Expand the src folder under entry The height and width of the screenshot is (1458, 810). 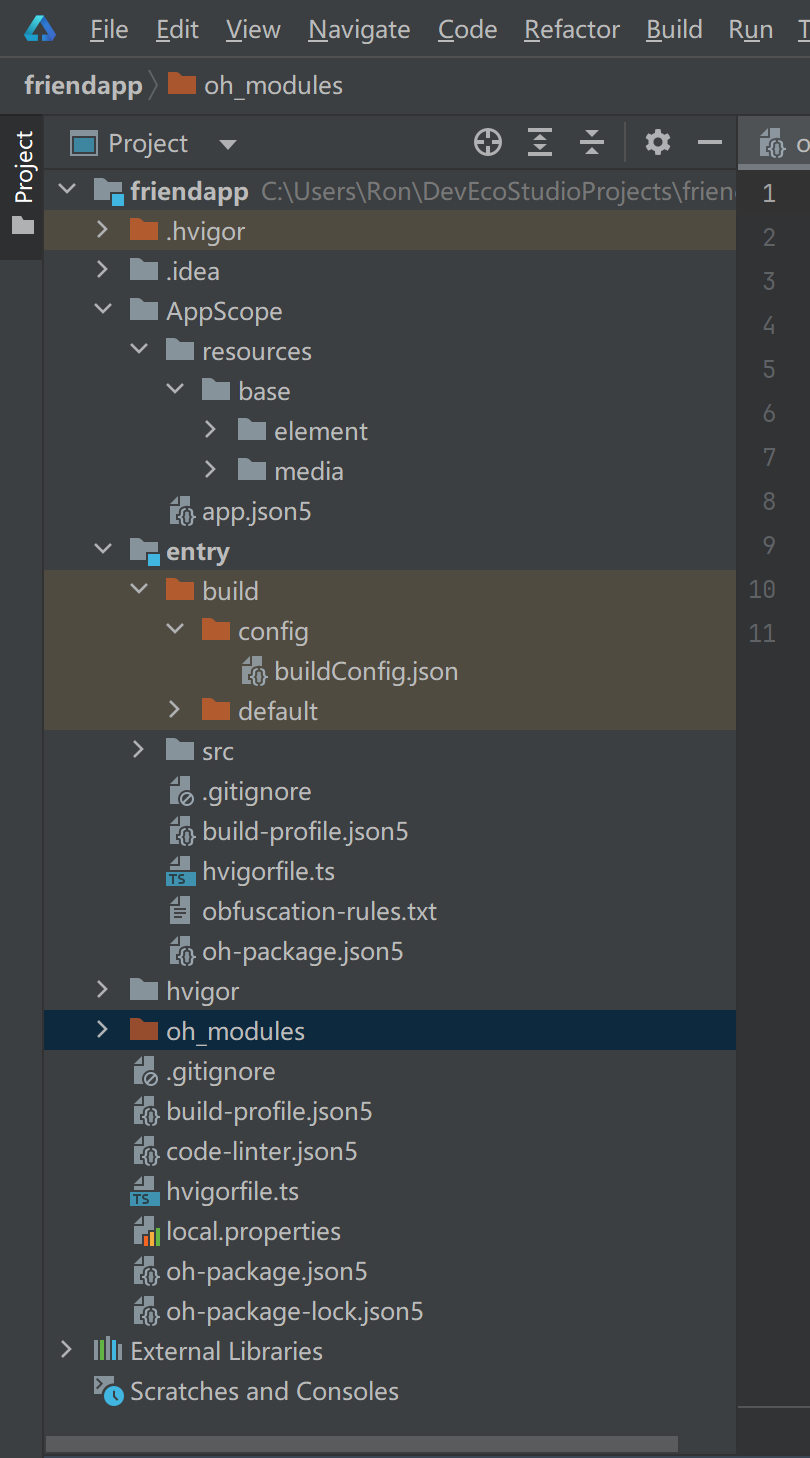[138, 751]
